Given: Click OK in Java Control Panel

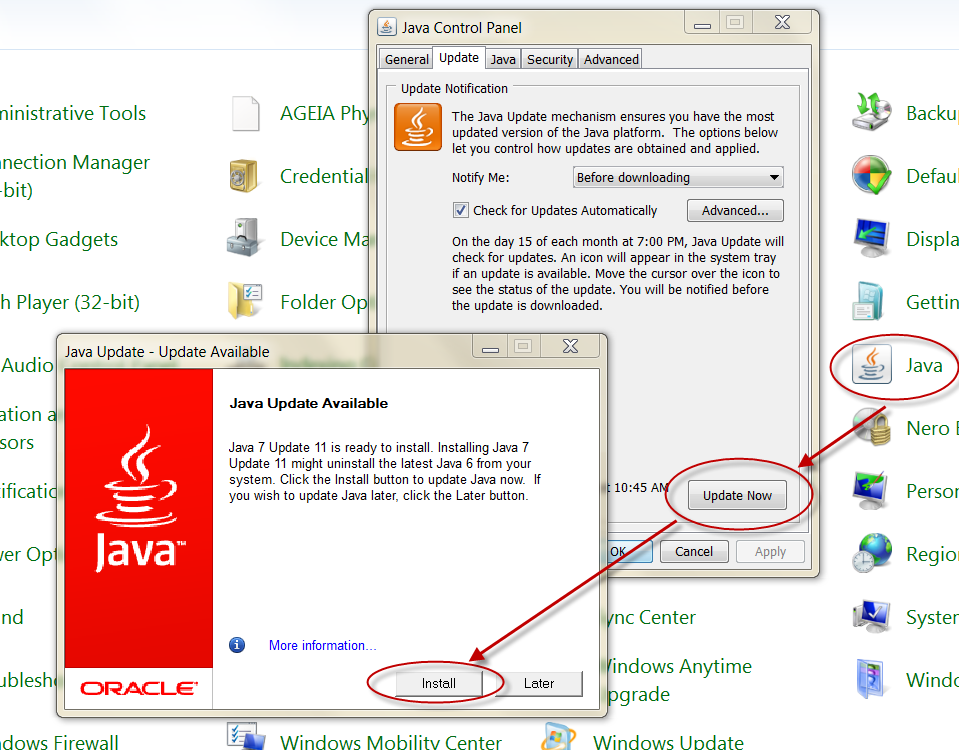Looking at the screenshot, I should [630, 551].
